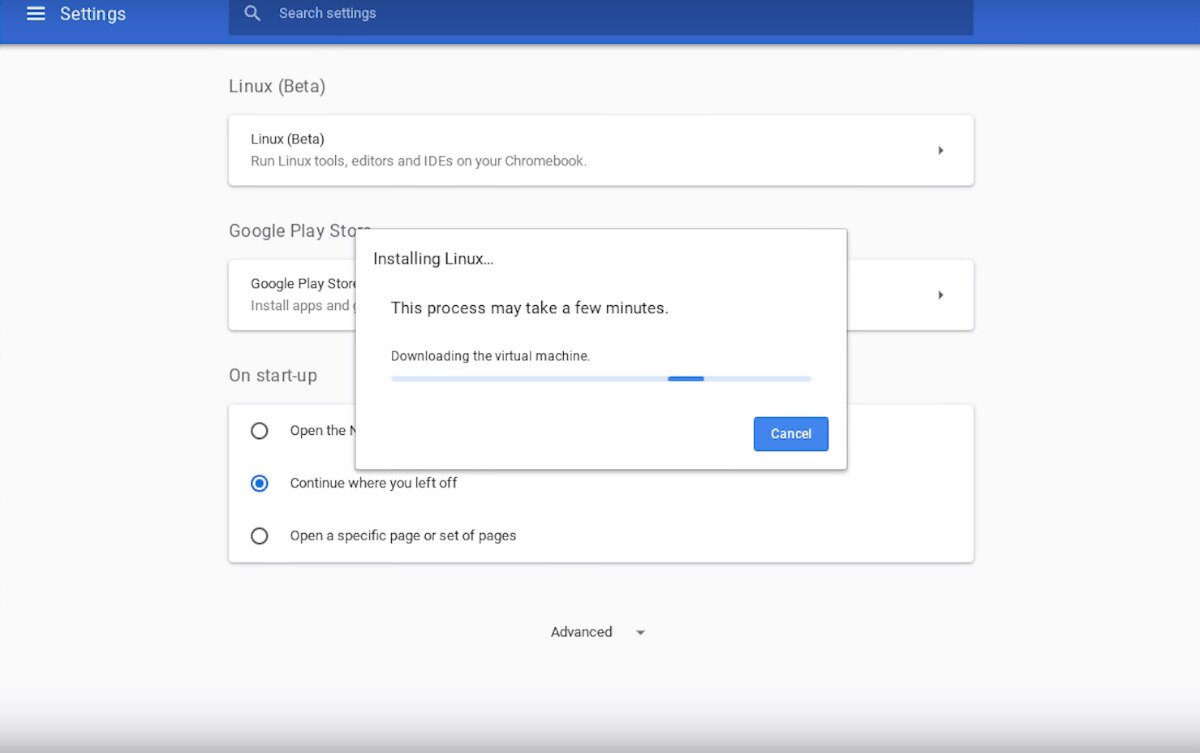
Task: Click the Google Play Store row arrow
Action: pyautogui.click(x=940, y=294)
